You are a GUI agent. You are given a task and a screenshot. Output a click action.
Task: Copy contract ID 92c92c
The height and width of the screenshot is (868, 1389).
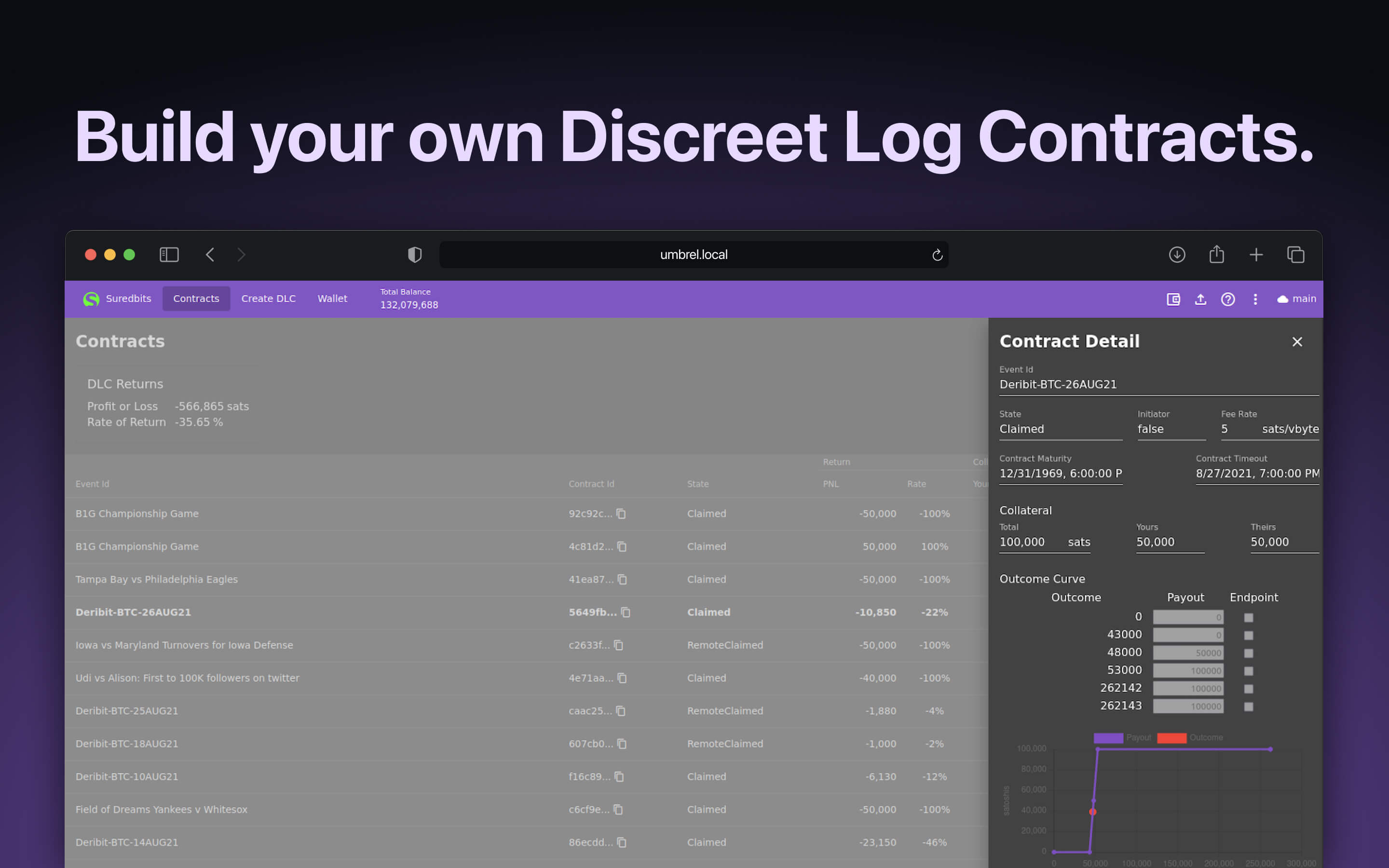[x=621, y=514]
